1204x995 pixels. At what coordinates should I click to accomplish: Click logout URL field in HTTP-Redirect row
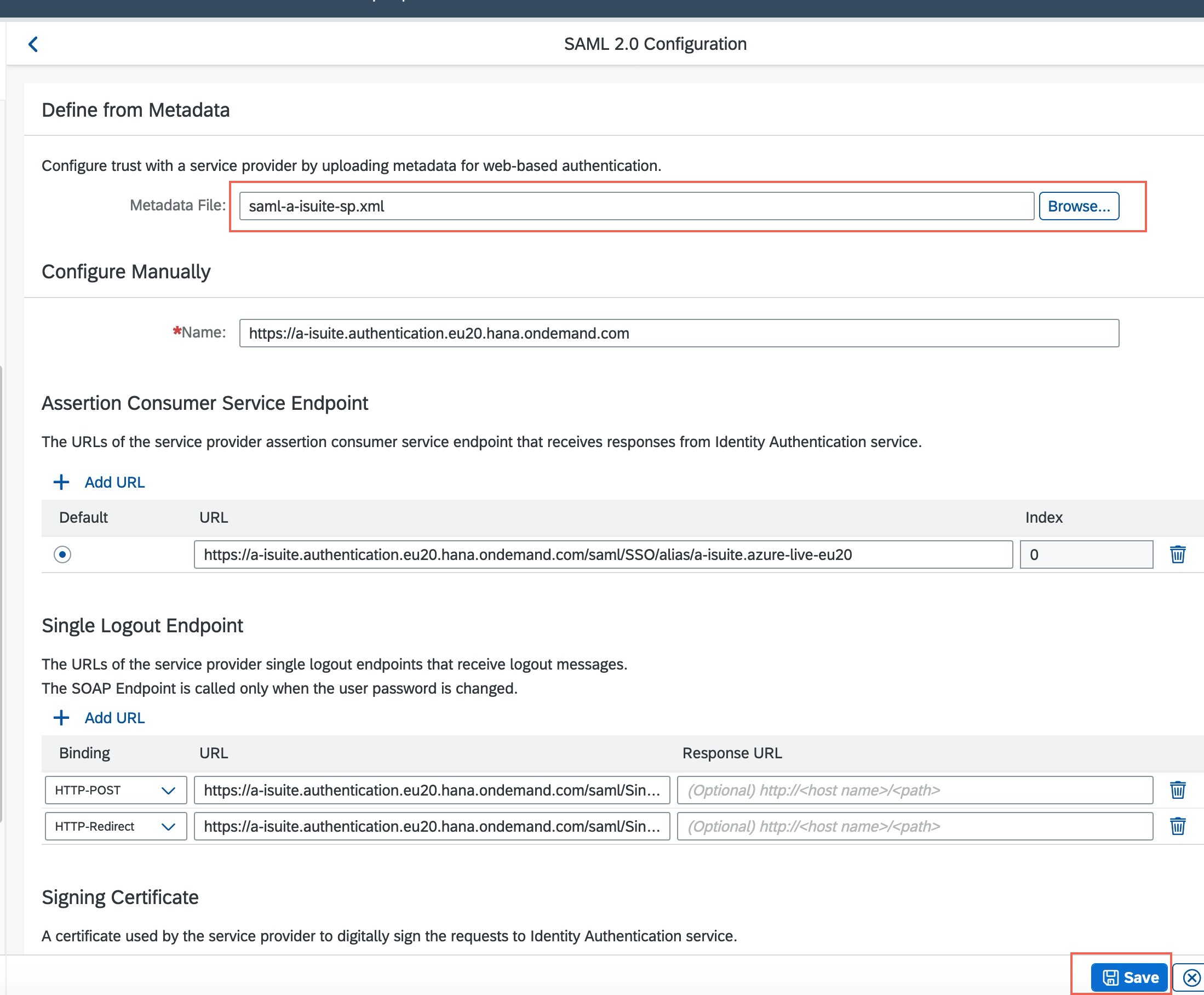tap(432, 826)
